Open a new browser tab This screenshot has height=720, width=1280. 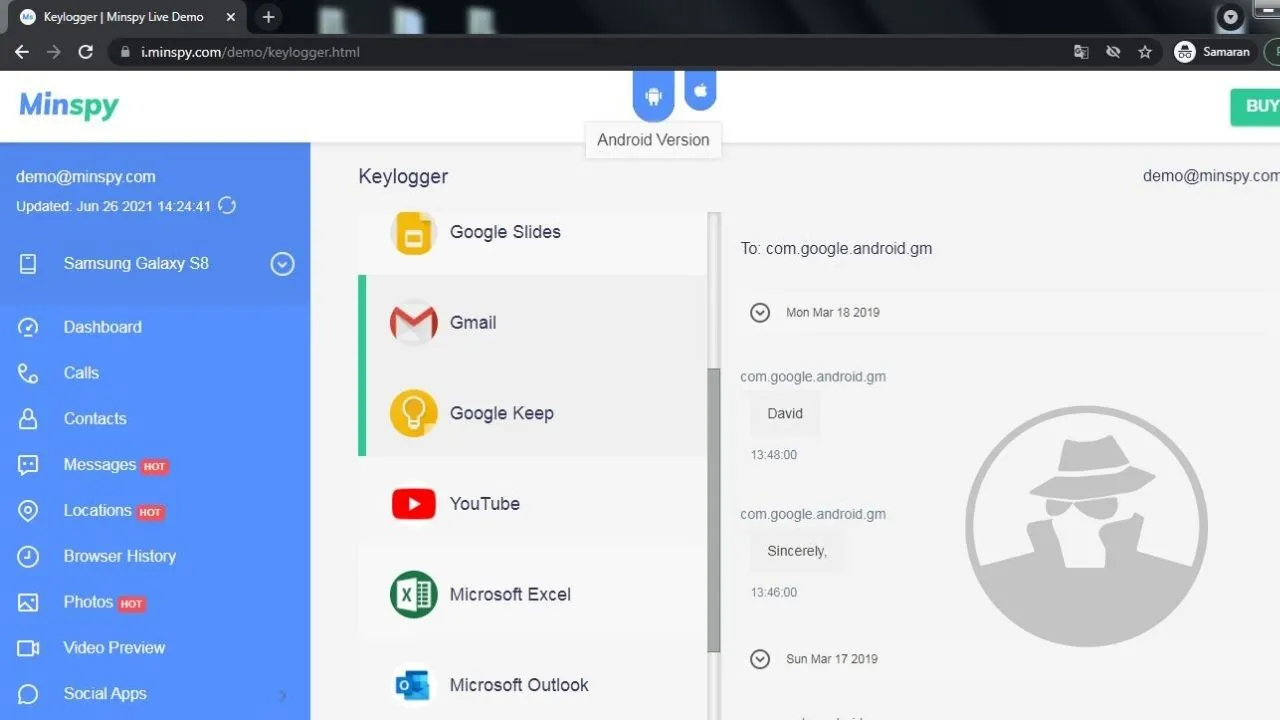click(x=268, y=17)
